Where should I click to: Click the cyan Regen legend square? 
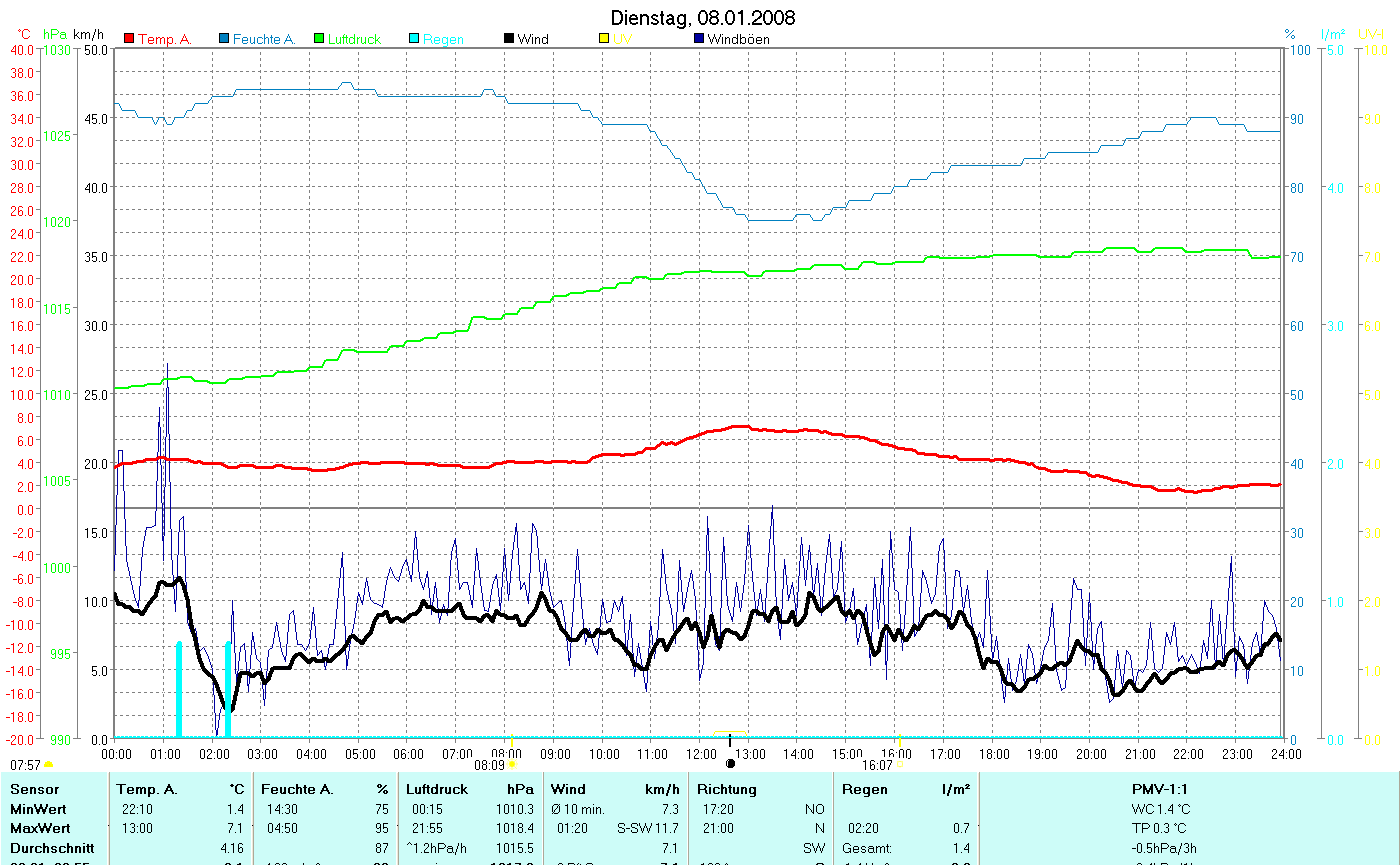[415, 39]
